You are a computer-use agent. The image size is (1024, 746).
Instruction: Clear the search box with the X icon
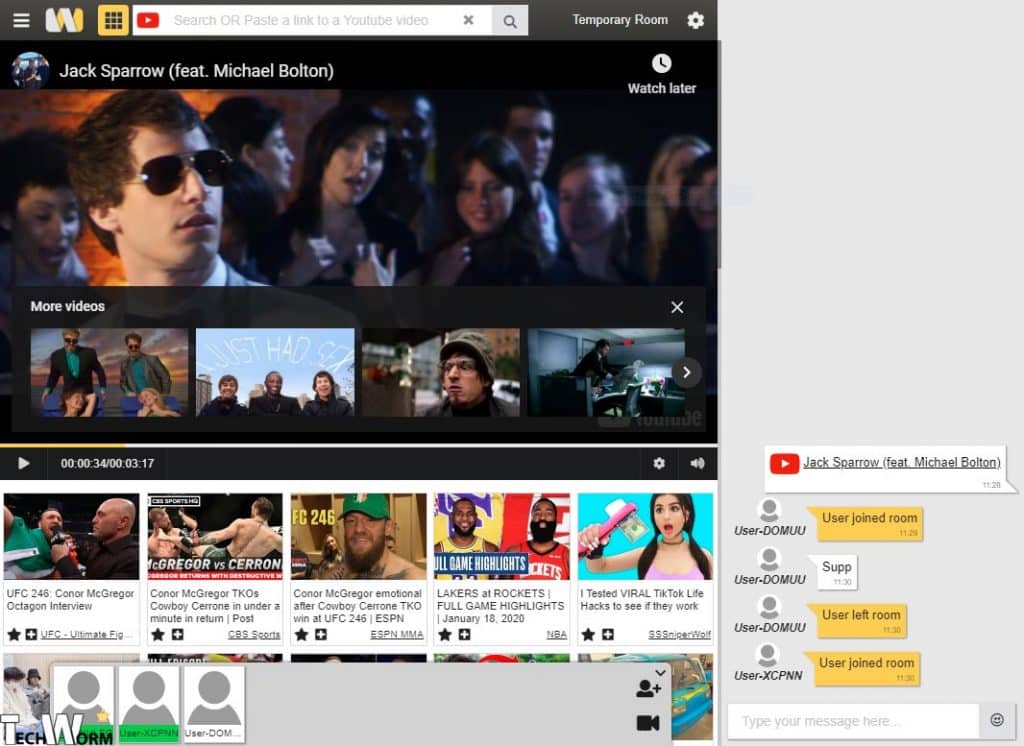click(469, 20)
